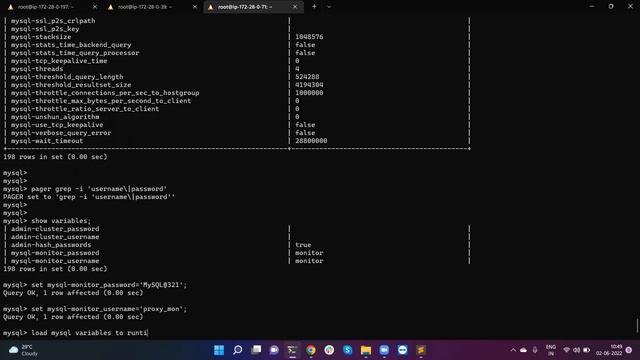Image resolution: width=640 pixels, height=360 pixels.
Task: Click the PAGER set to output line
Action: [89, 197]
